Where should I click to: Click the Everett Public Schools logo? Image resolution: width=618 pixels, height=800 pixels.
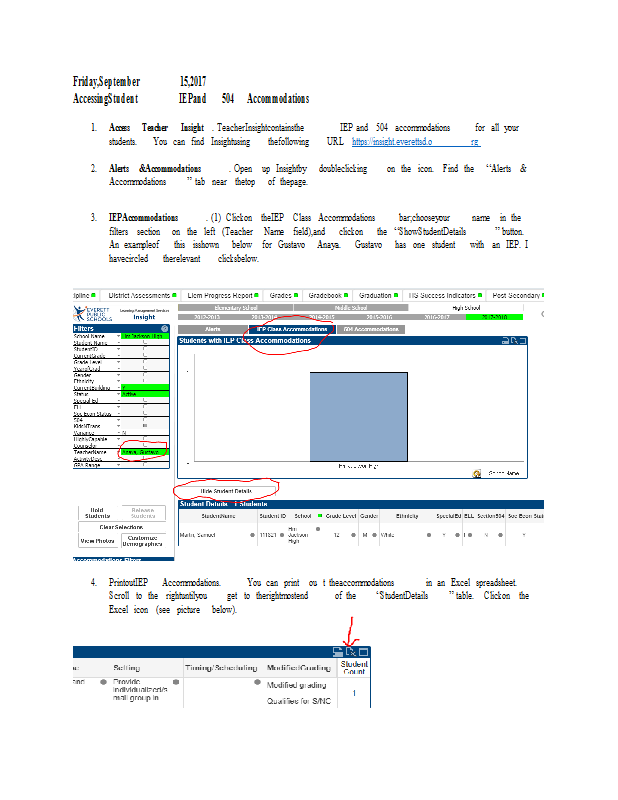(92, 313)
